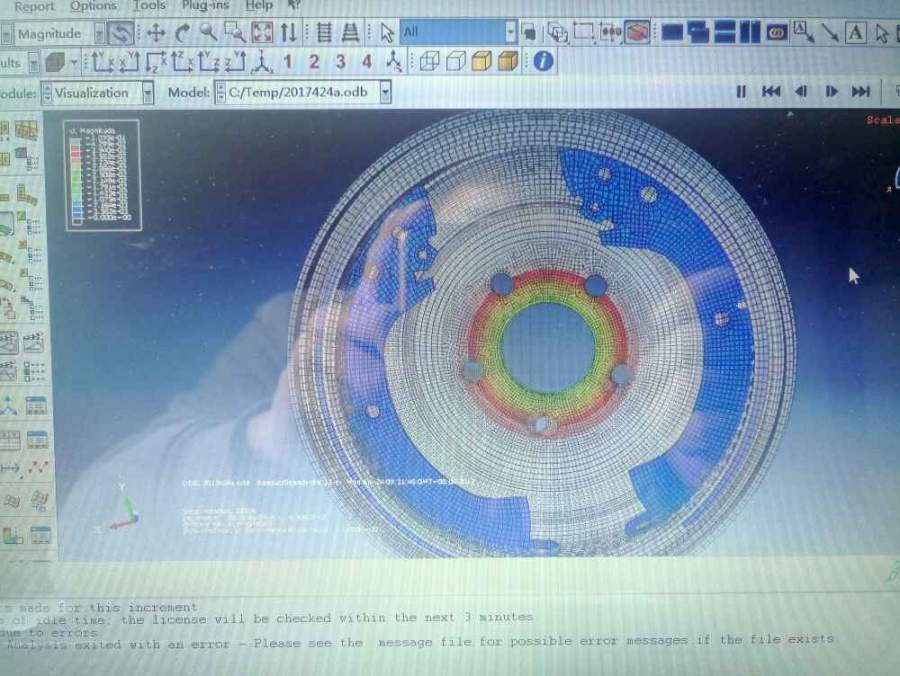Screen dimensions: 900x676
Task: Open the Plug-ins menu
Action: click(x=205, y=6)
